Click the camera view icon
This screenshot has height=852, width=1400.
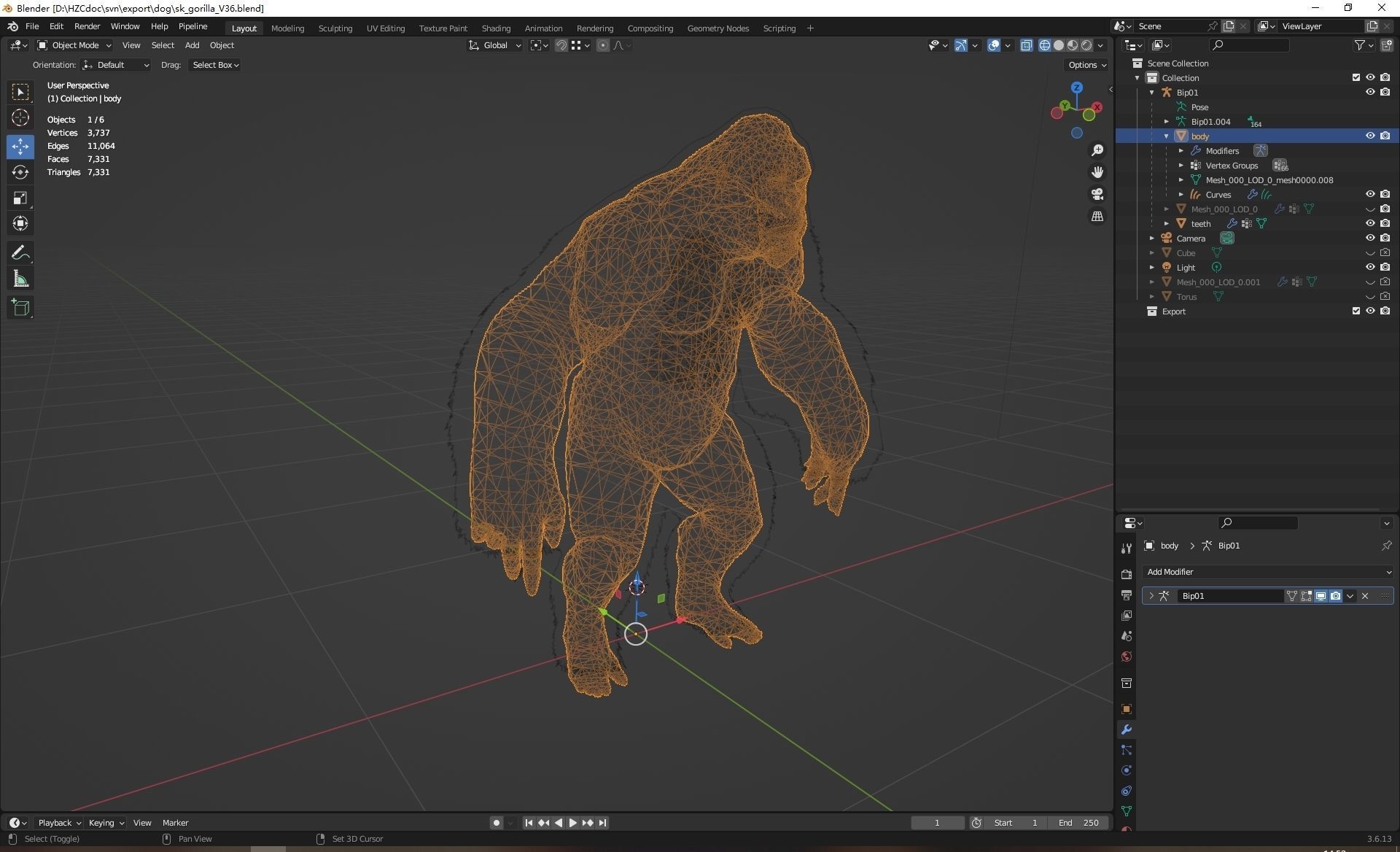(x=1097, y=194)
